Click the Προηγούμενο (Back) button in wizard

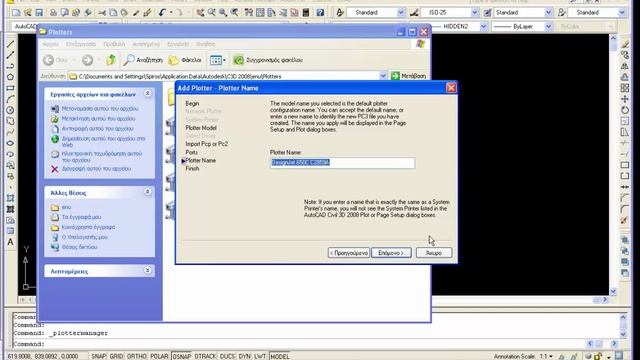(x=349, y=253)
